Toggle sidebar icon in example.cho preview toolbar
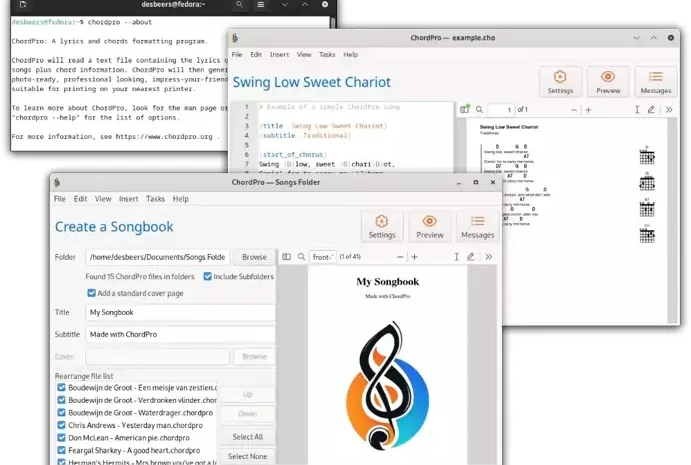Image resolution: width=691 pixels, height=465 pixels. [x=464, y=109]
